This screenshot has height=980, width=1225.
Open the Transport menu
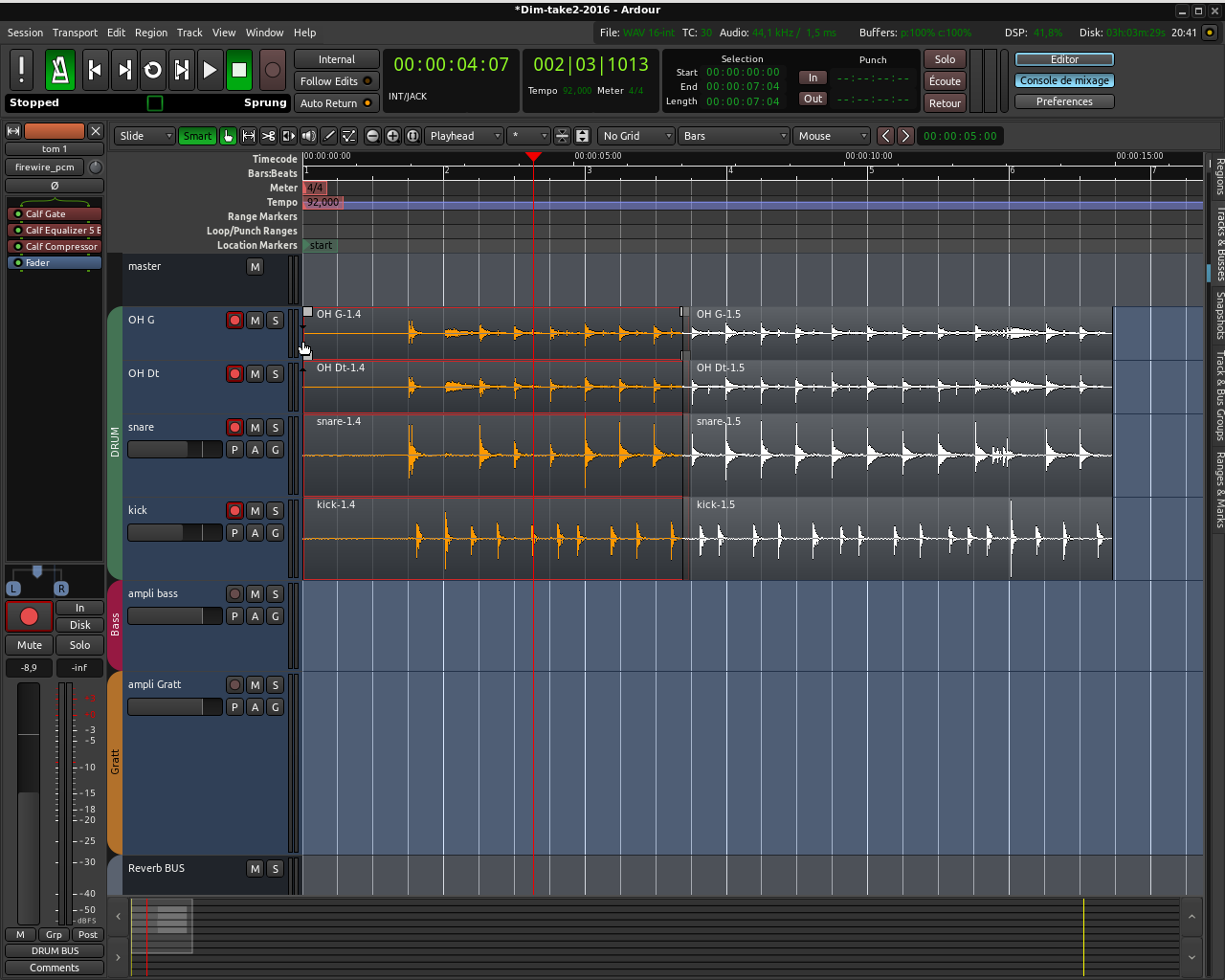click(75, 33)
